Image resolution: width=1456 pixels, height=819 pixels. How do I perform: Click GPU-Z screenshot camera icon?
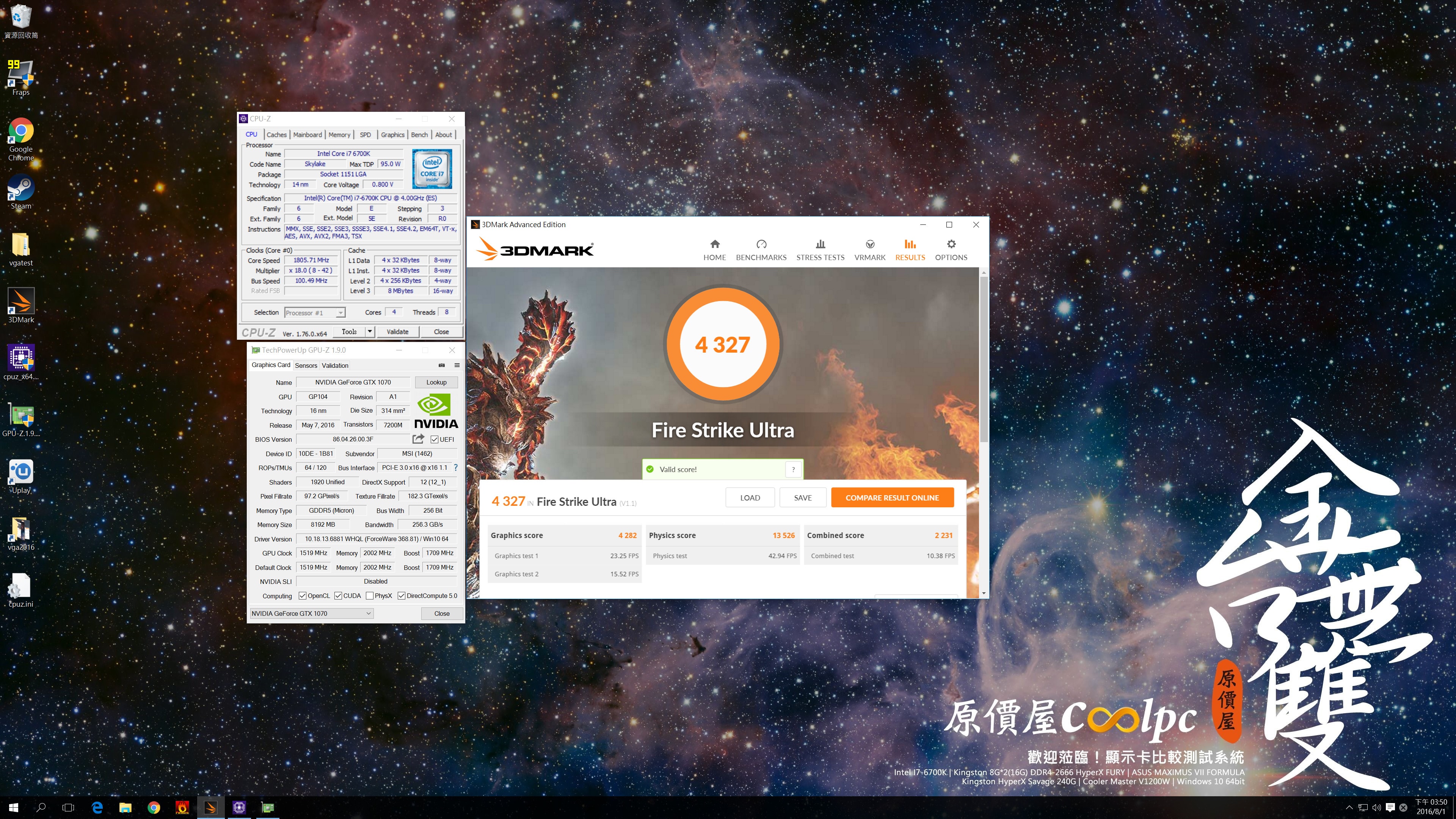coord(441,365)
